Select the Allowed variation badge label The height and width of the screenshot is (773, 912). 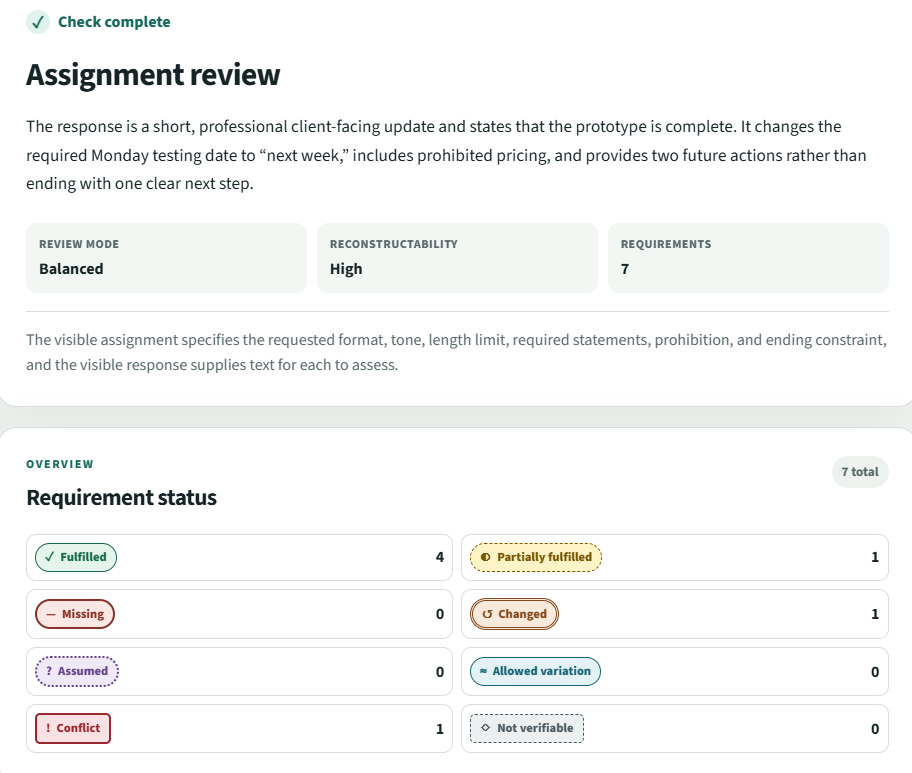(542, 671)
